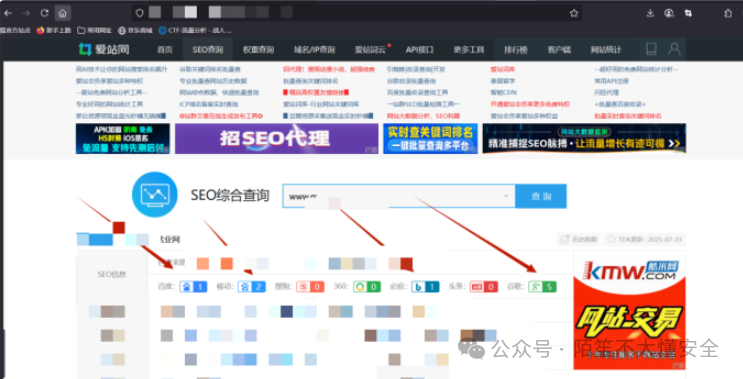Viewport: 743px width, 379px height.
Task: Open the 新手上路 Firefox bookmark
Action: pos(54,30)
